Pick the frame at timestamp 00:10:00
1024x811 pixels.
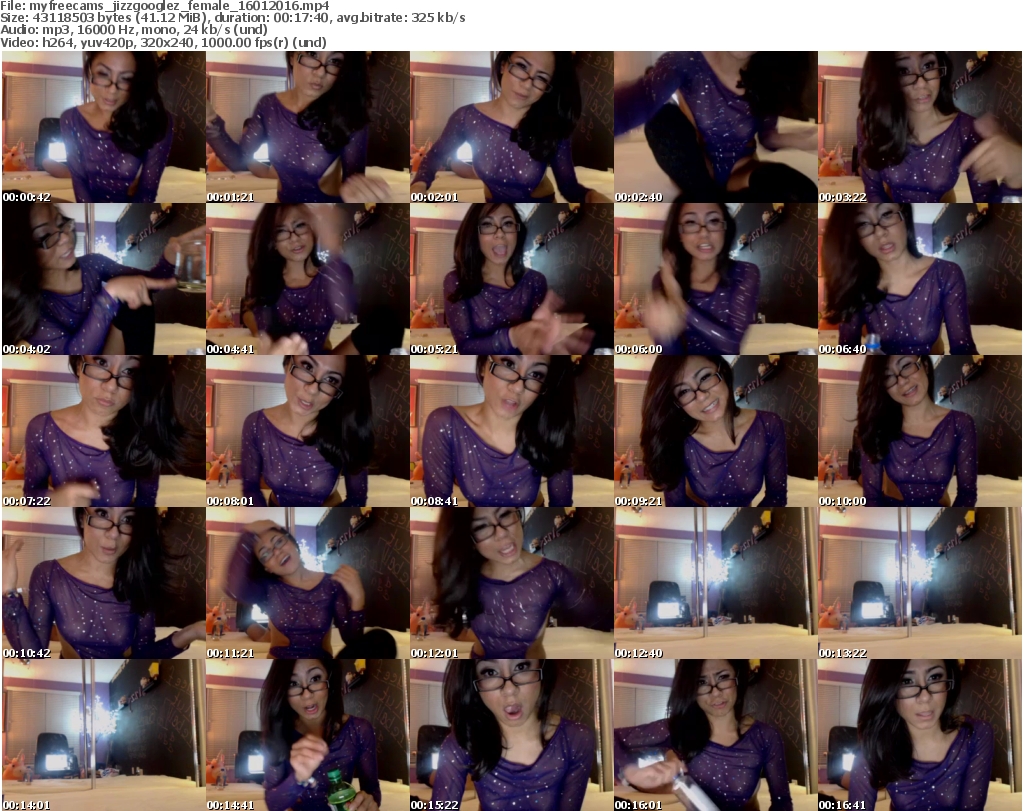point(920,431)
